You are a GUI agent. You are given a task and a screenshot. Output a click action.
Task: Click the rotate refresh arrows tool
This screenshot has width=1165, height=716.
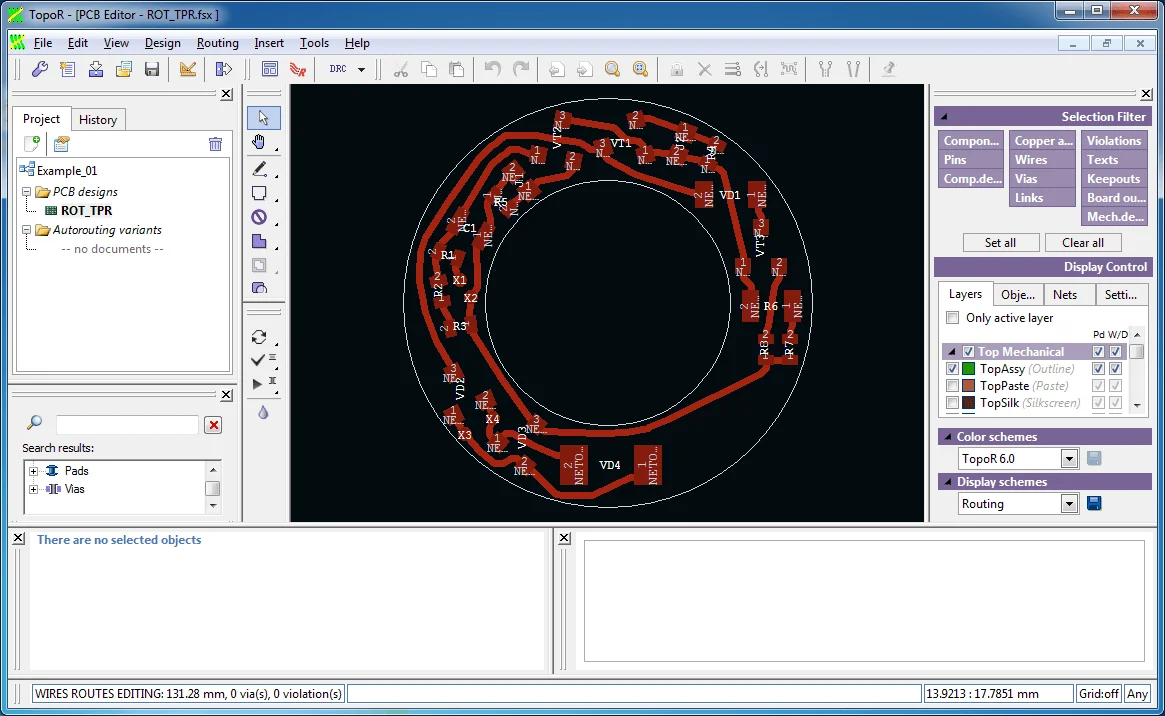tap(259, 336)
